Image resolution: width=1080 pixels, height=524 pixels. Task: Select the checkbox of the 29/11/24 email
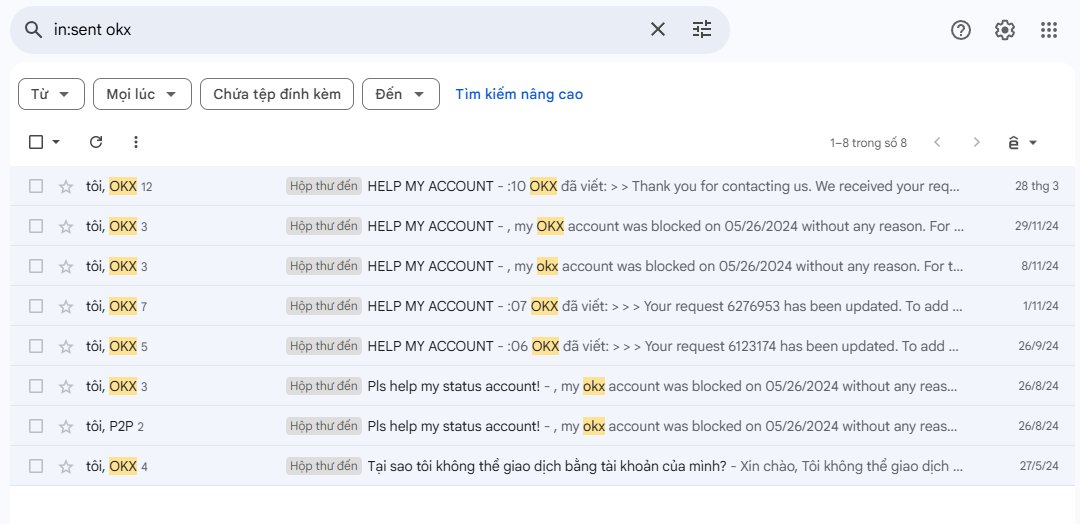point(36,226)
